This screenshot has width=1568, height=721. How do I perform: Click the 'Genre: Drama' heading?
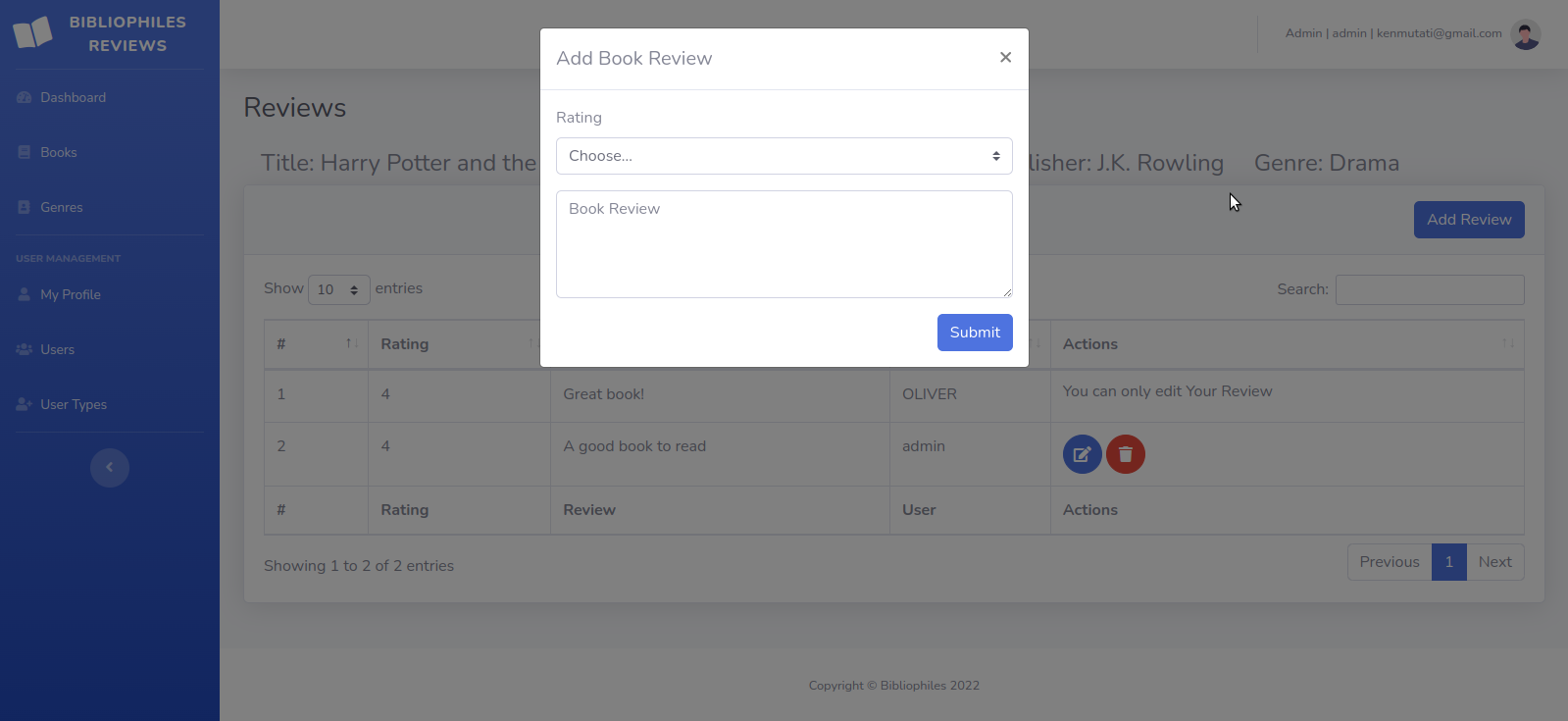(x=1327, y=163)
